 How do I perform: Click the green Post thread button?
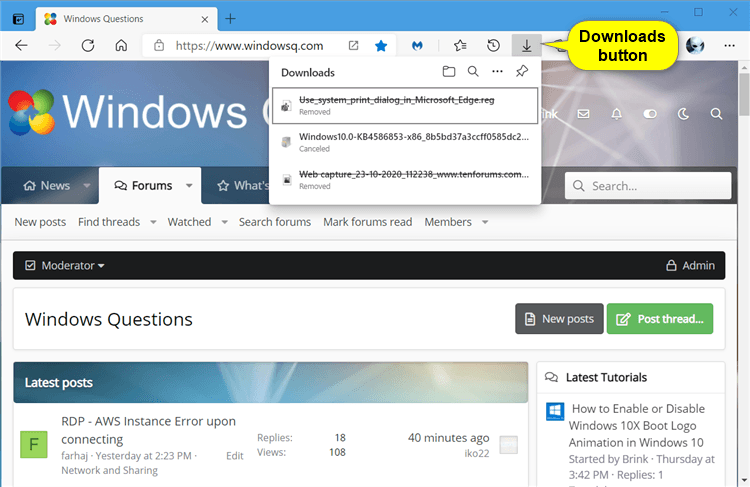[660, 319]
